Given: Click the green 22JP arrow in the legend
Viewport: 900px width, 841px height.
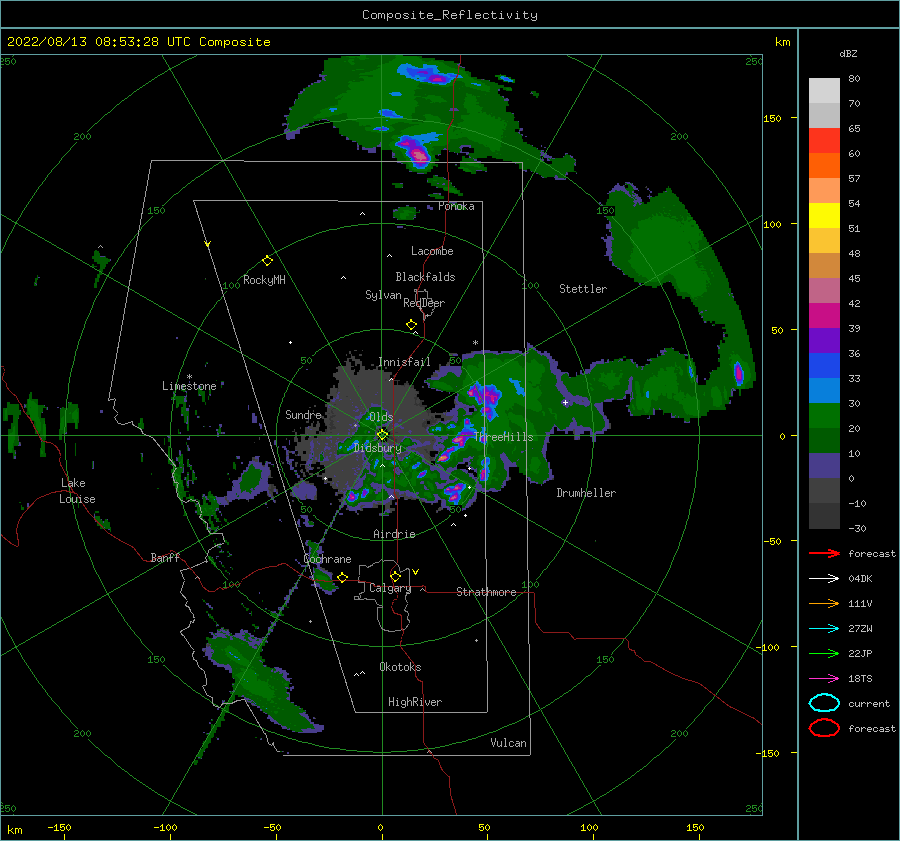Looking at the screenshot, I should click(824, 653).
